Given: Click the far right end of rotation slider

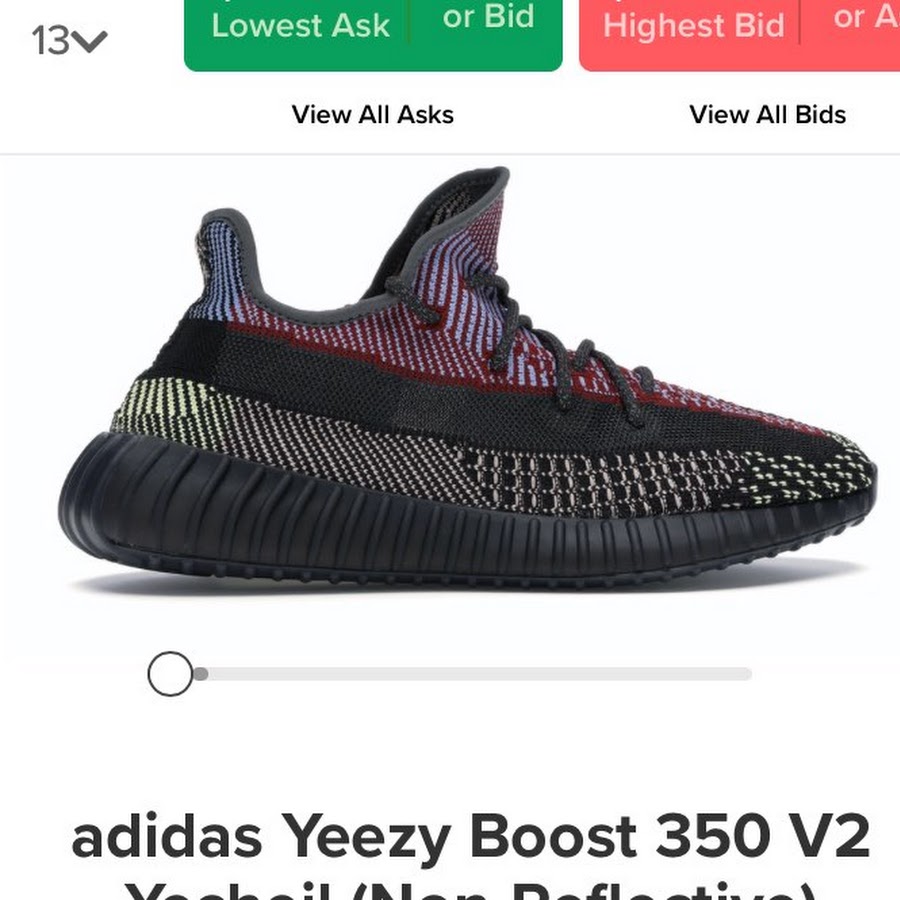Looking at the screenshot, I should point(746,674).
